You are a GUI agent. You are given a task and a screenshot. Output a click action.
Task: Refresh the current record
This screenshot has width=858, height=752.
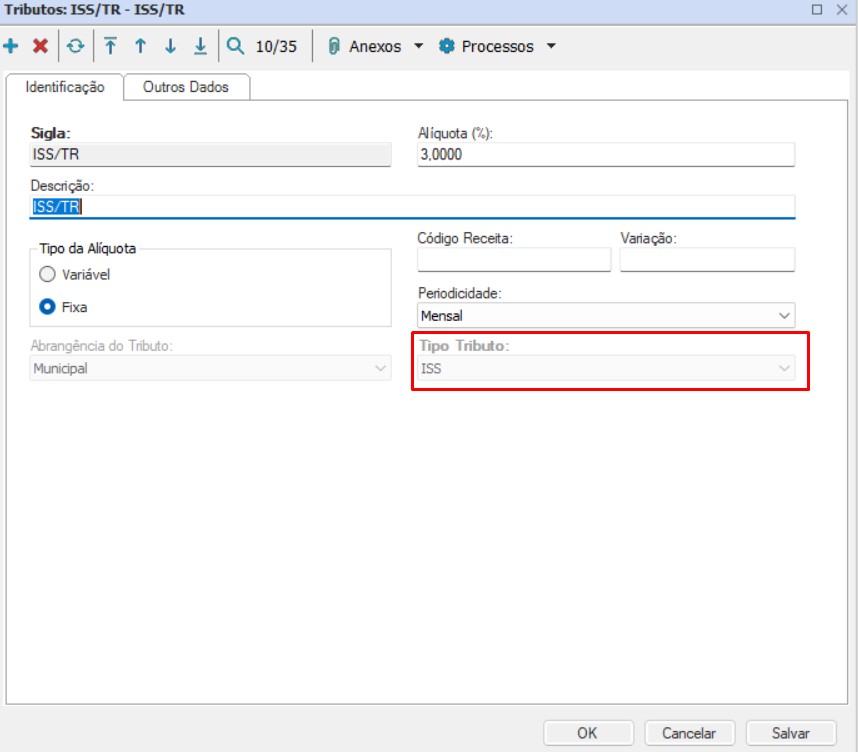76,46
